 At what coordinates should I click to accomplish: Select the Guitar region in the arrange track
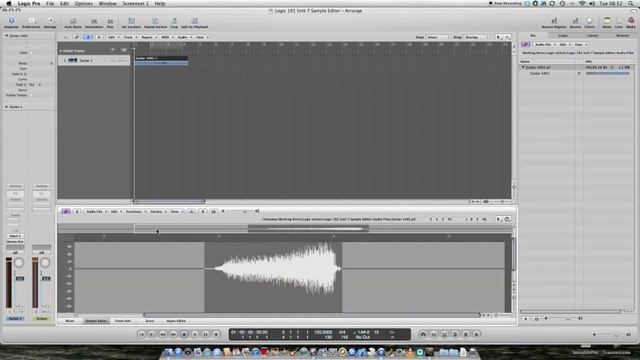point(161,61)
